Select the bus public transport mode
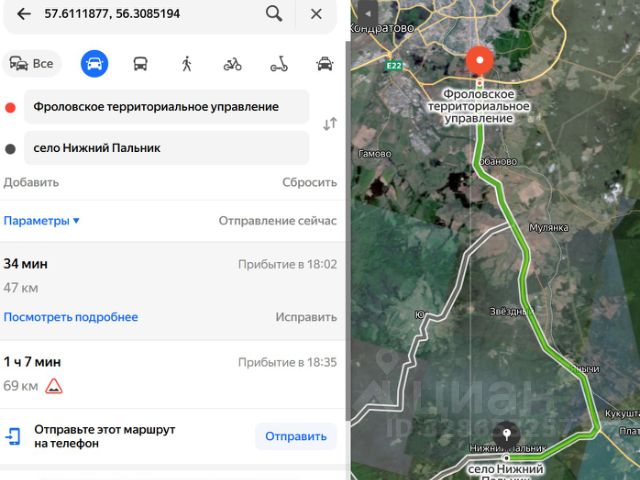Image resolution: width=640 pixels, height=480 pixels. click(140, 64)
